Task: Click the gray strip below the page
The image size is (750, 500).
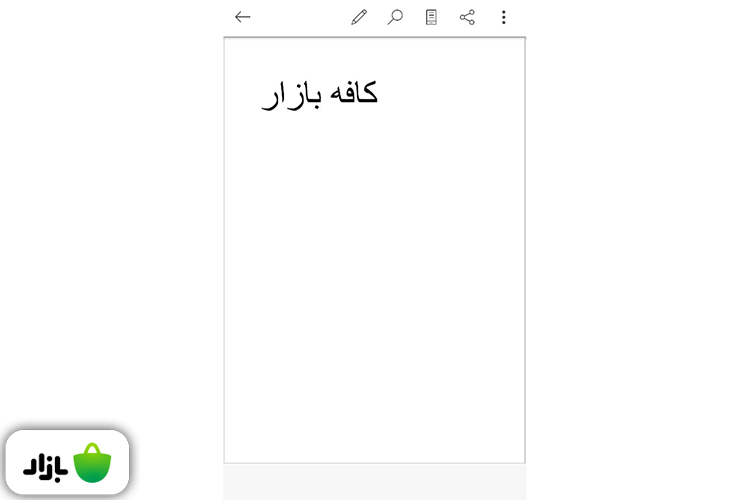Action: (x=375, y=482)
